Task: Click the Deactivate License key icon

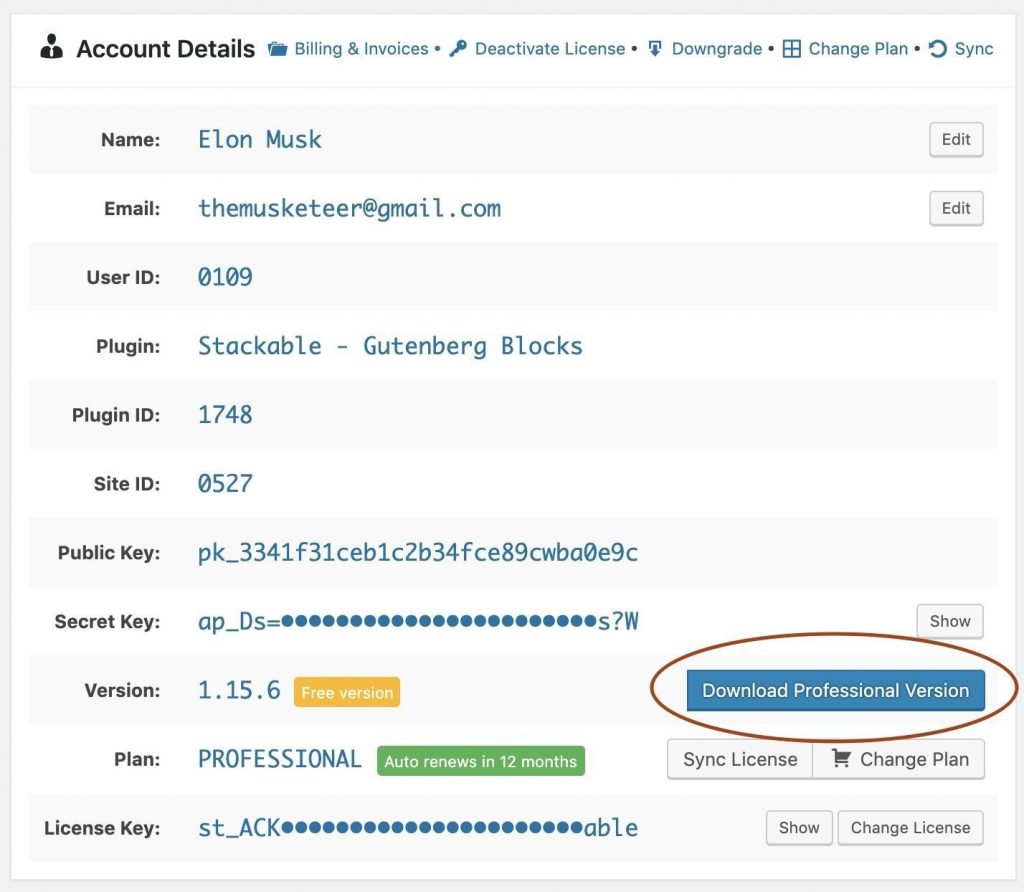Action: (x=458, y=49)
